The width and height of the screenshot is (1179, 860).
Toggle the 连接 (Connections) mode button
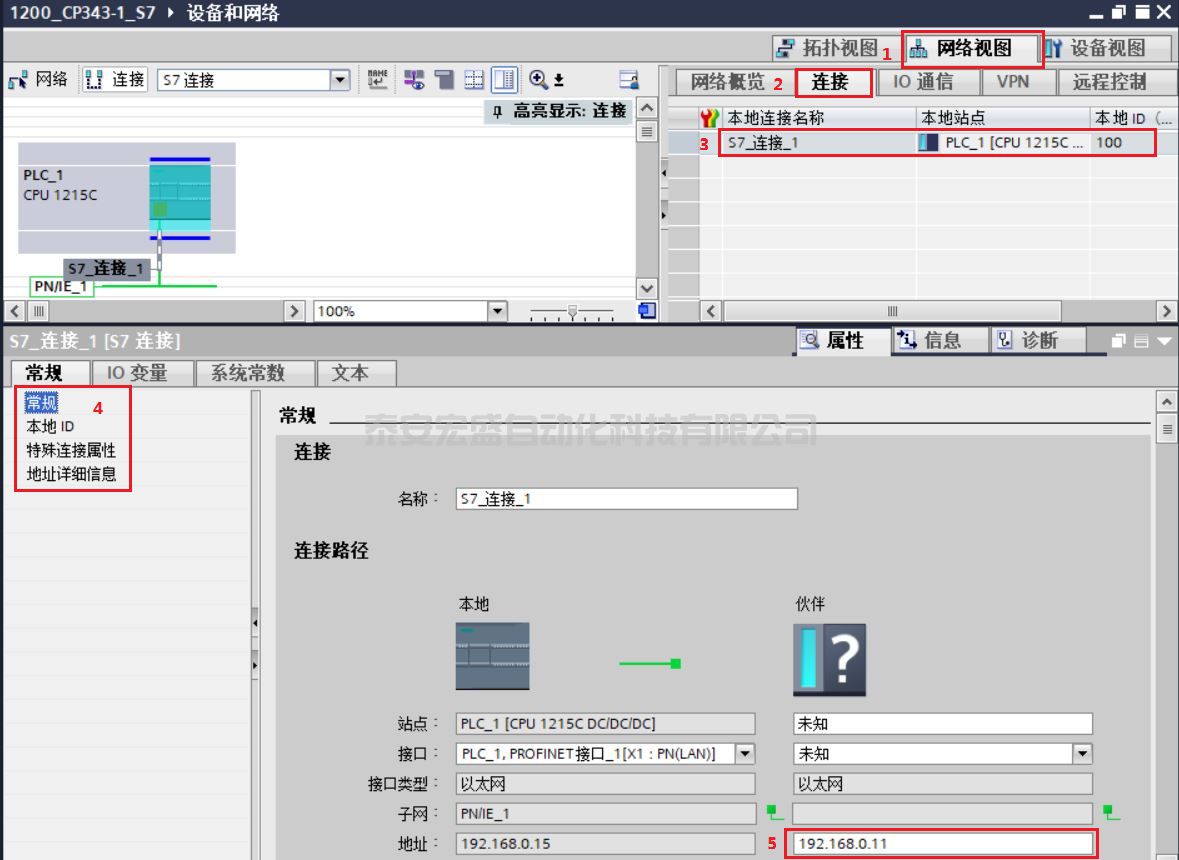click(116, 80)
